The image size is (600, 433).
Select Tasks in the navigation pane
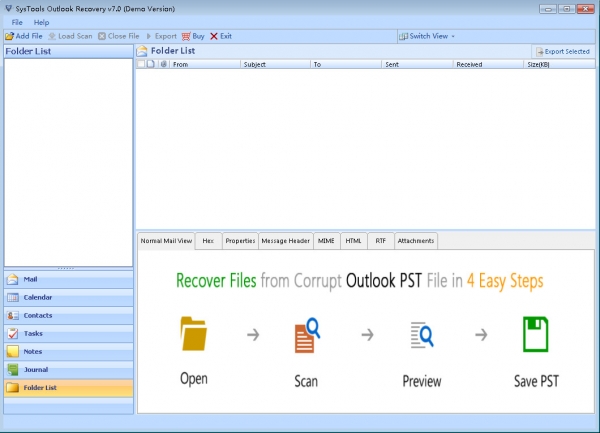click(x=69, y=334)
